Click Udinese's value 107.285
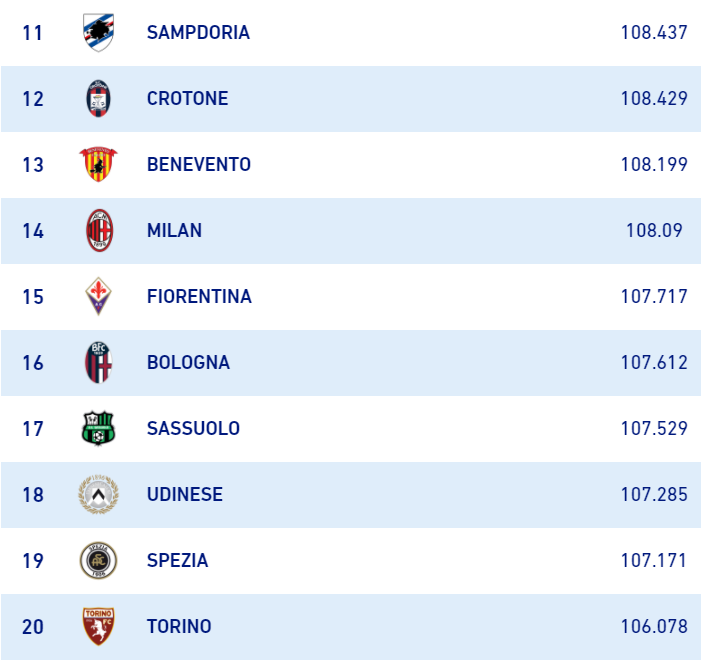Viewport: 703px width, 661px height. click(654, 495)
